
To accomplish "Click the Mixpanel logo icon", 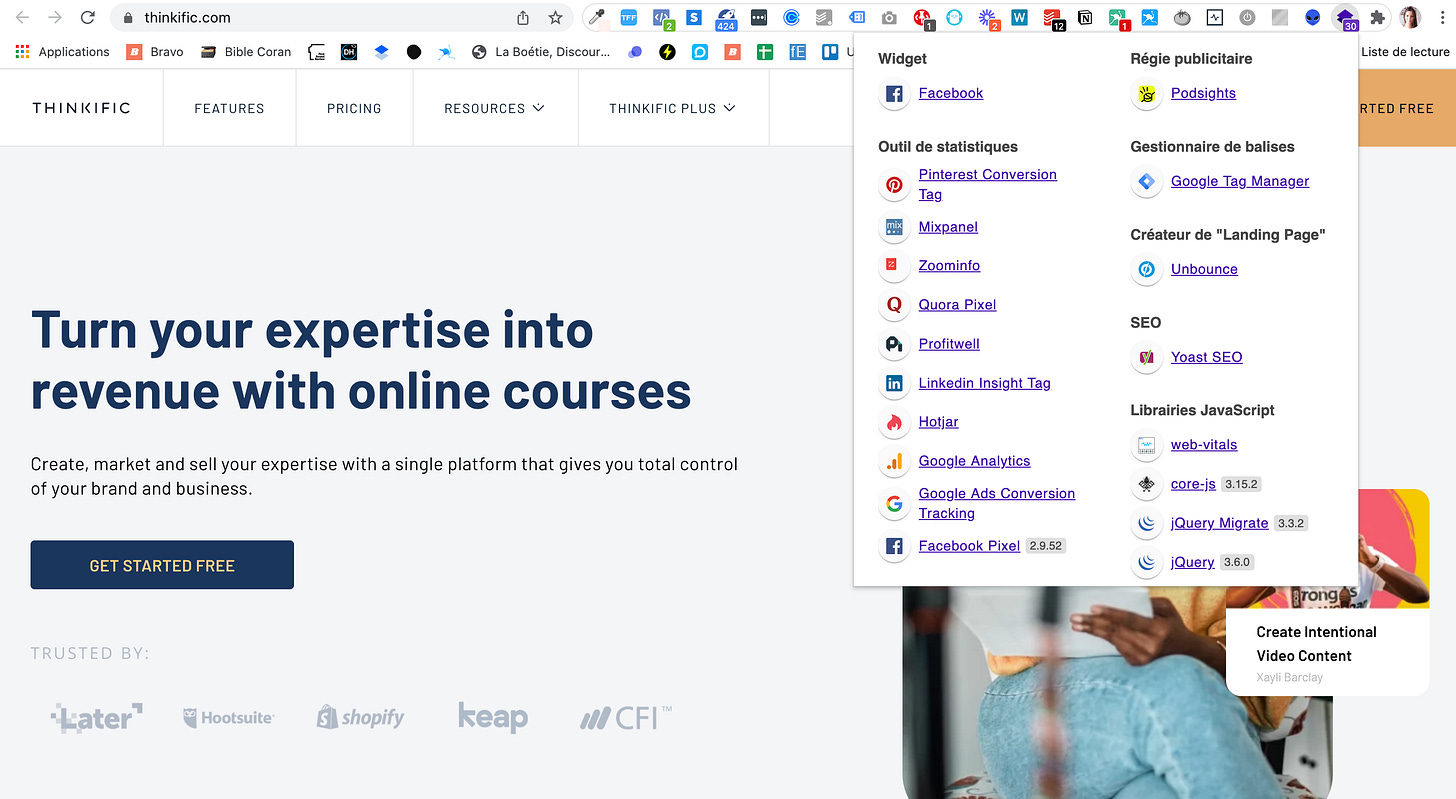I will point(894,227).
